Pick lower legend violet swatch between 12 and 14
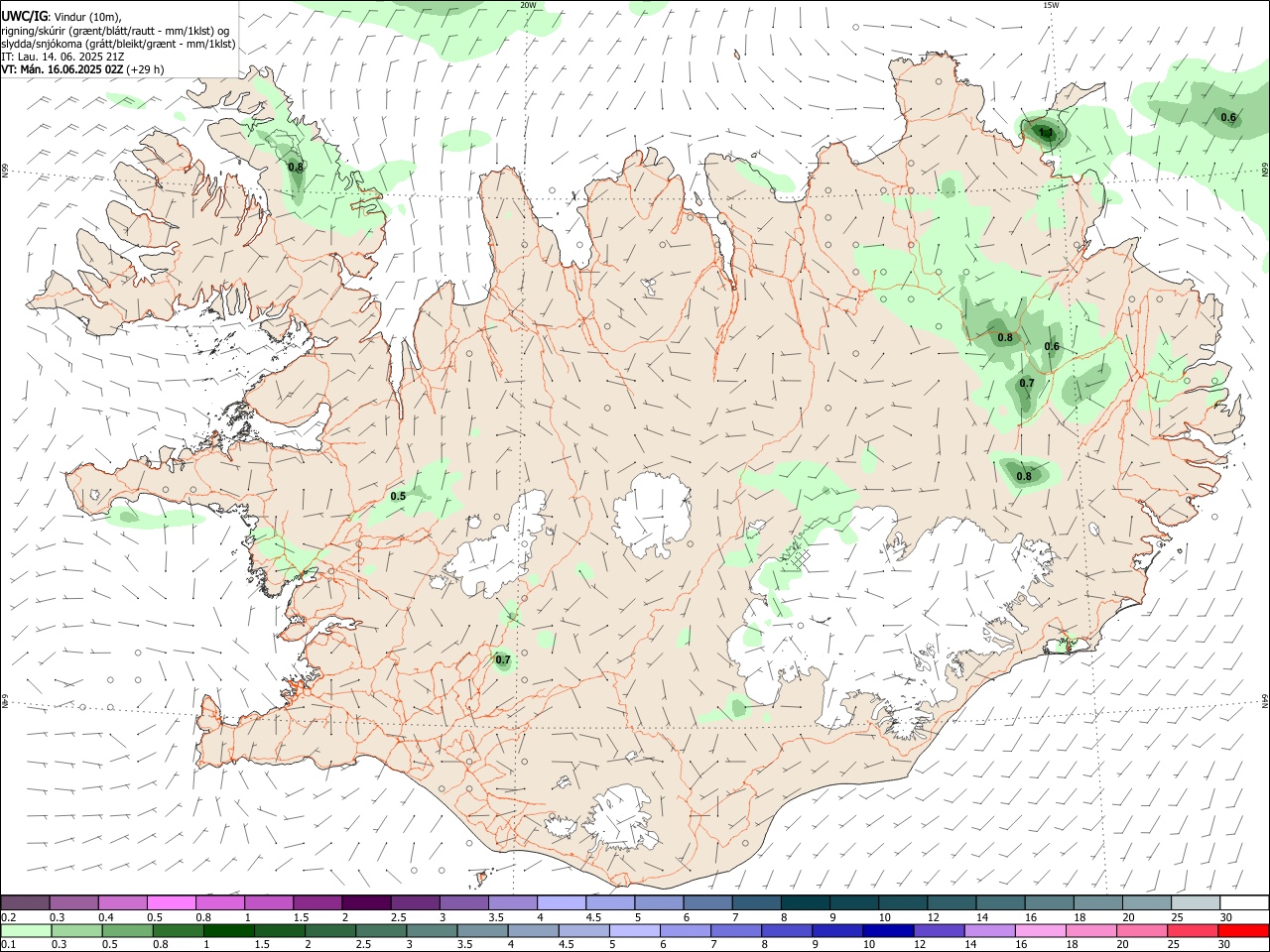Screen dimensions: 1270x952 coord(938,930)
